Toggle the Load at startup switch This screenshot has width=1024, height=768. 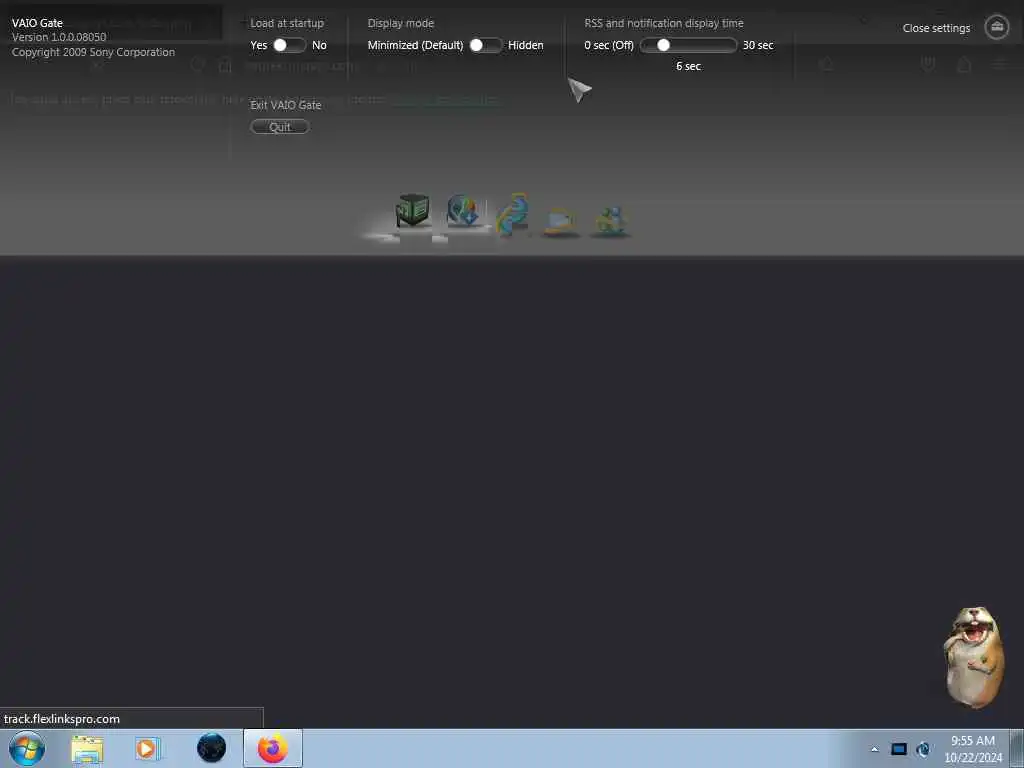click(x=289, y=45)
